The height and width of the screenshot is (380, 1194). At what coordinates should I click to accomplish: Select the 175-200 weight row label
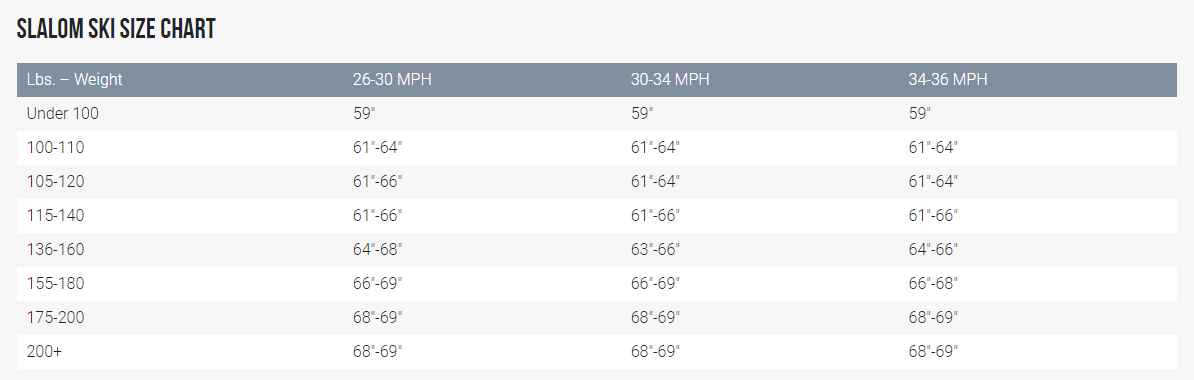pyautogui.click(x=56, y=318)
